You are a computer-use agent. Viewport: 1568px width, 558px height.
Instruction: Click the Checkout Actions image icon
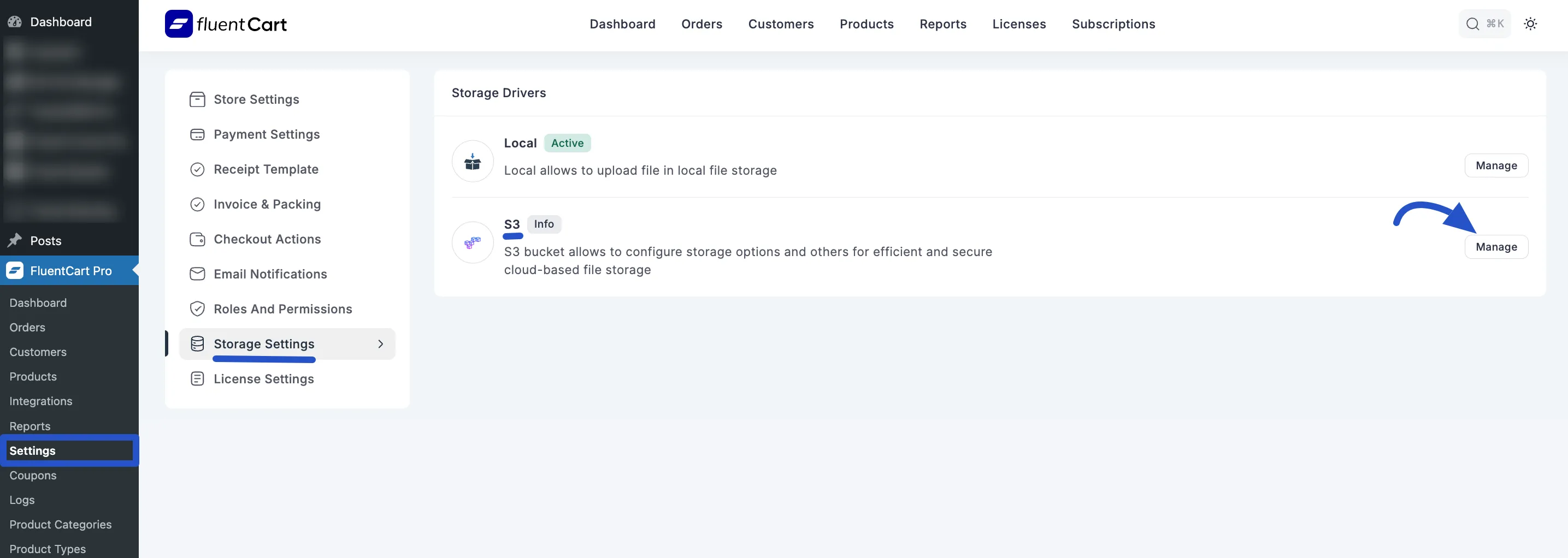click(197, 239)
